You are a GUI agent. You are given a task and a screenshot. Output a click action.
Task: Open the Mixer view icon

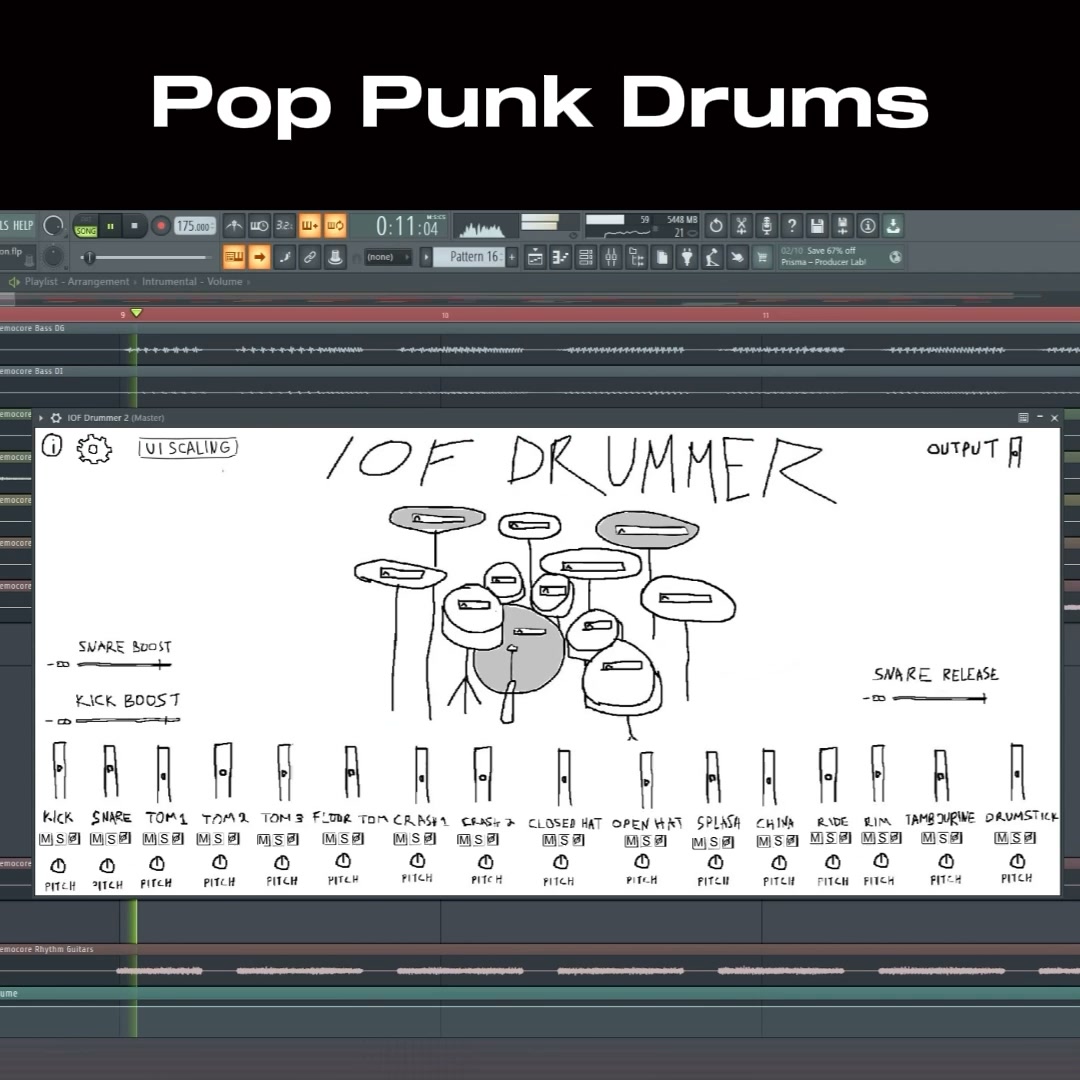[x=611, y=258]
